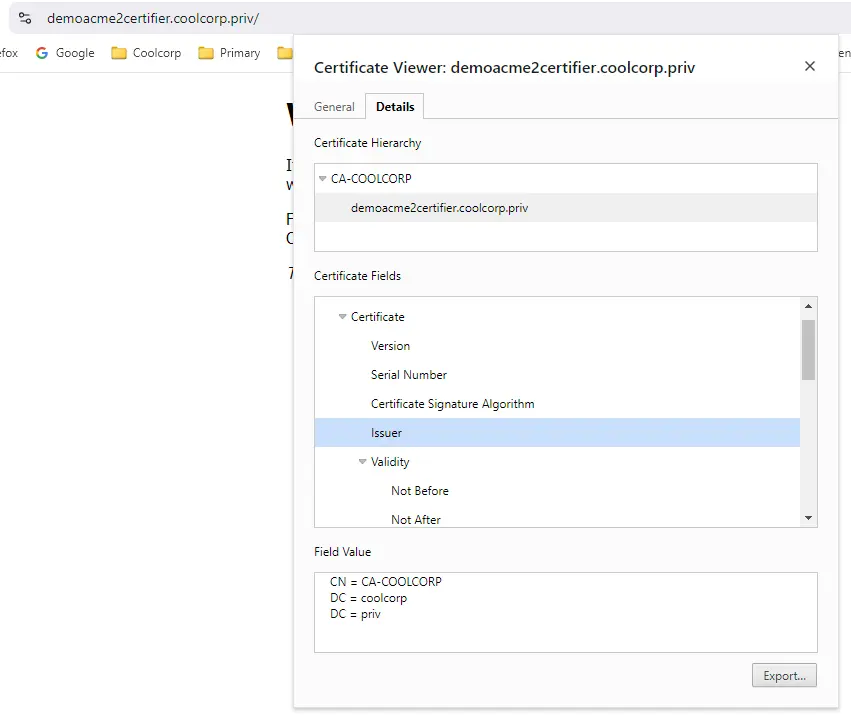Click the scrollbar down arrow in Certificate Fields
This screenshot has width=851, height=717.
pyautogui.click(x=808, y=517)
